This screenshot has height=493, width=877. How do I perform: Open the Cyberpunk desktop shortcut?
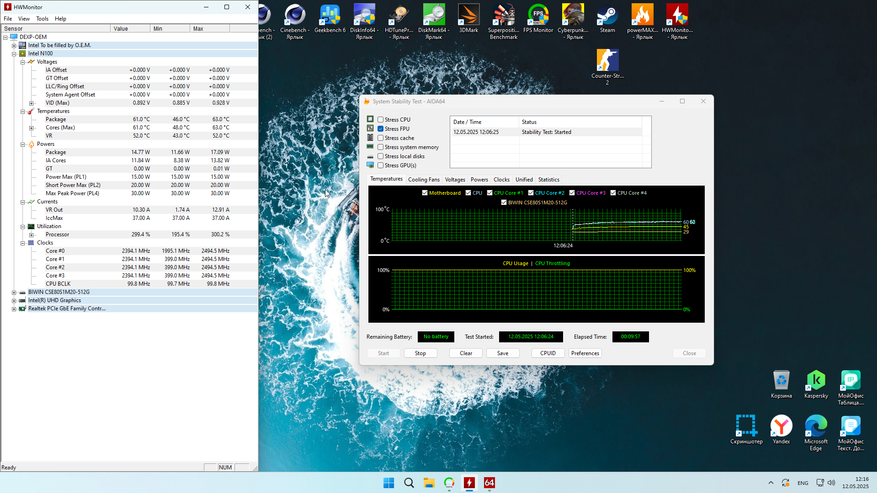[572, 16]
